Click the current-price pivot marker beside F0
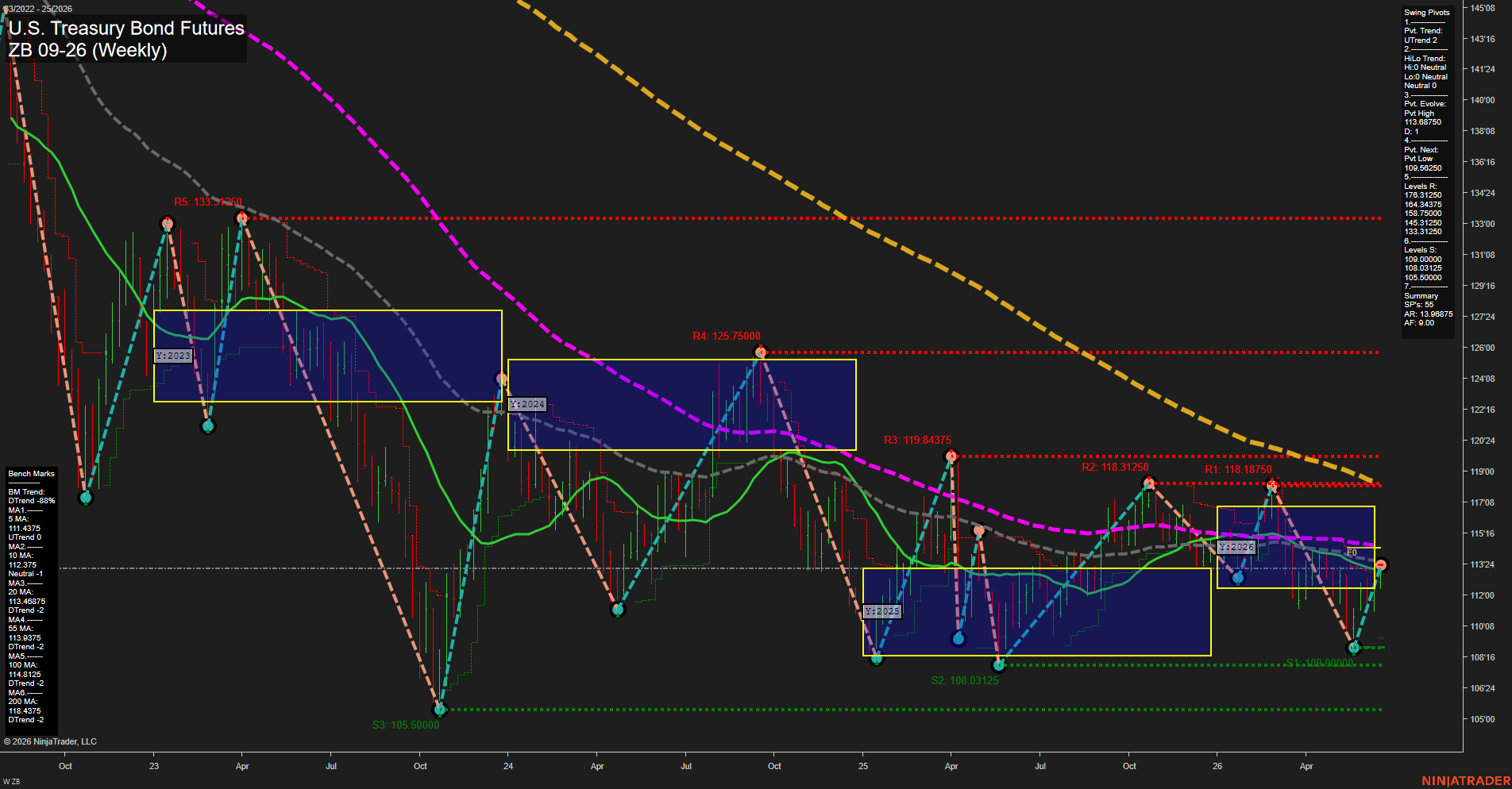 tap(1381, 565)
